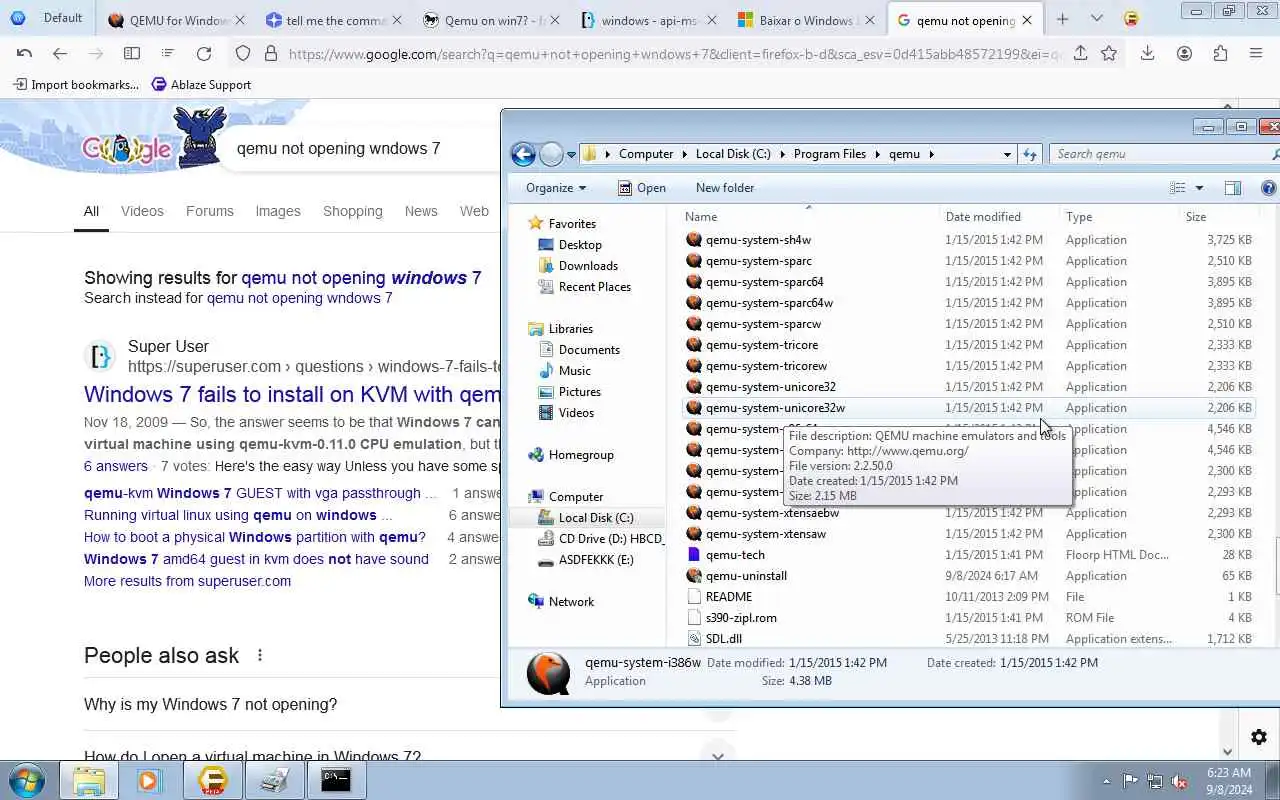Open Recent Places in navigation pane
Viewport: 1280px width, 800px height.
click(594, 287)
